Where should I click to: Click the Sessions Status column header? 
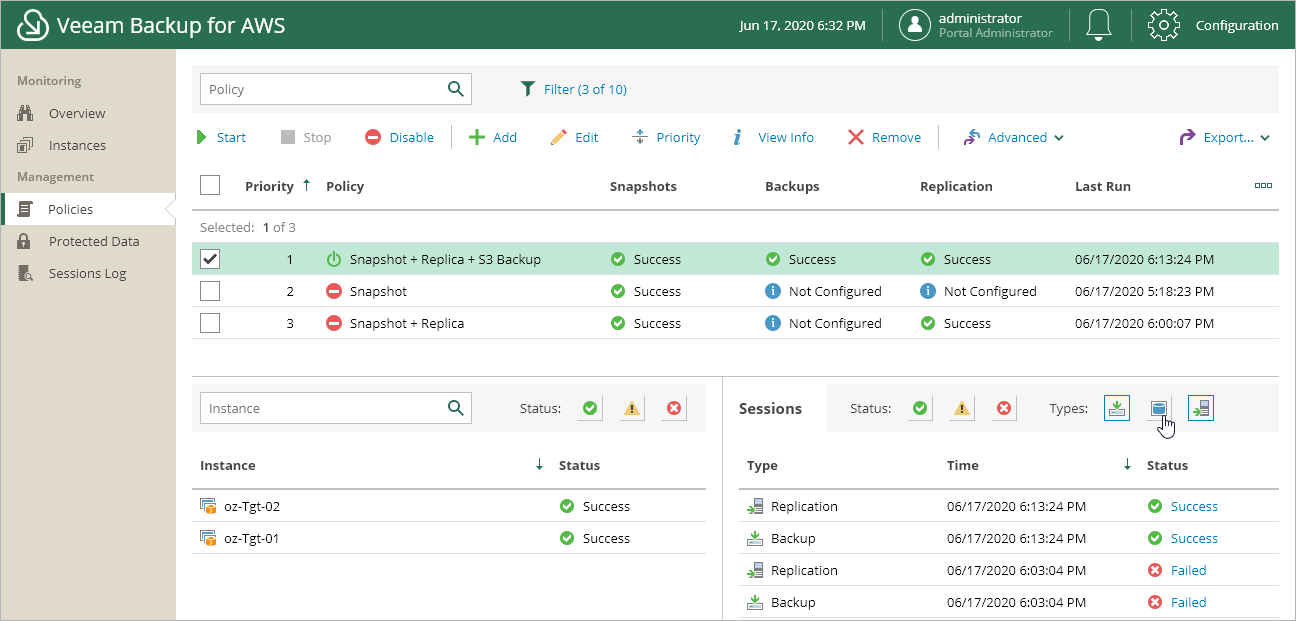1167,465
